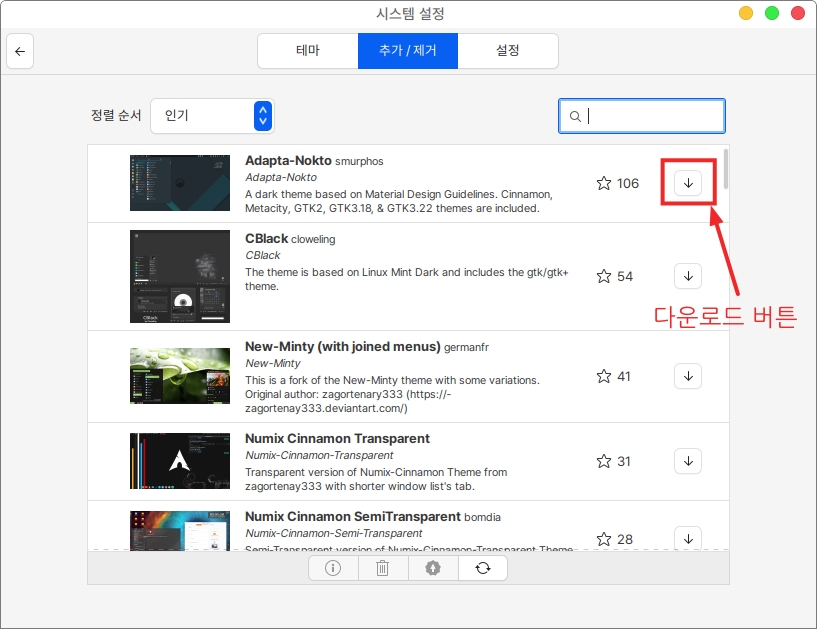Screen dimensions: 817x629
Task: Click the CBlack theme thumbnail
Action: click(x=180, y=276)
